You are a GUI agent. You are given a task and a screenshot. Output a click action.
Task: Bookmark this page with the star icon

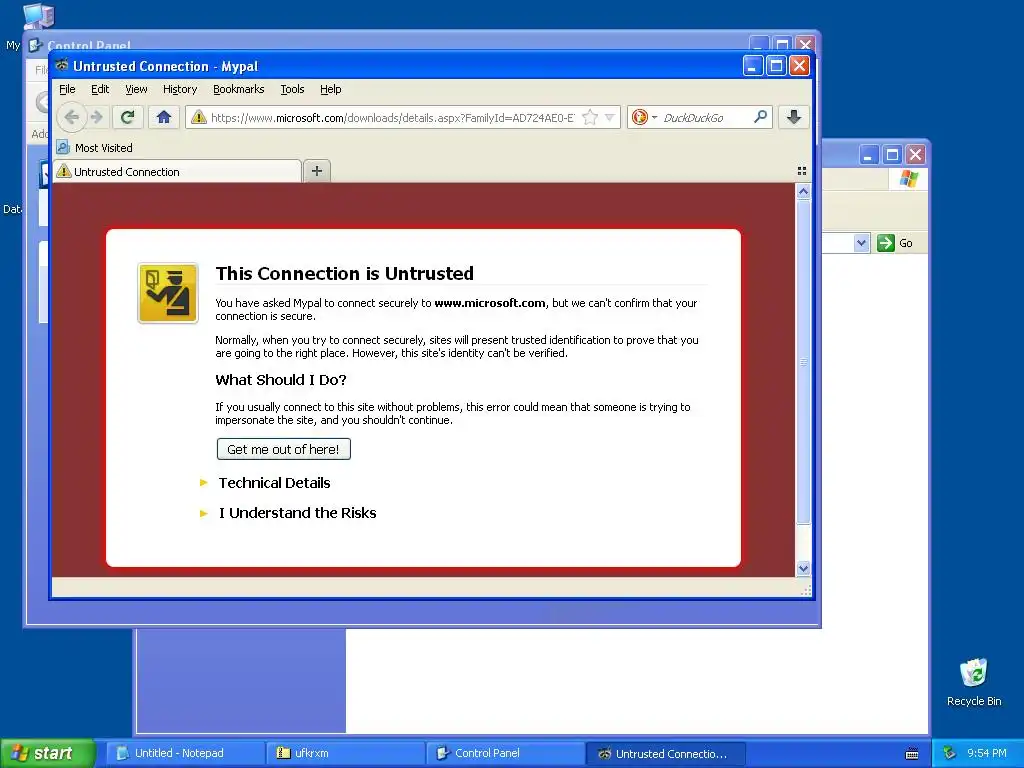pyautogui.click(x=590, y=118)
